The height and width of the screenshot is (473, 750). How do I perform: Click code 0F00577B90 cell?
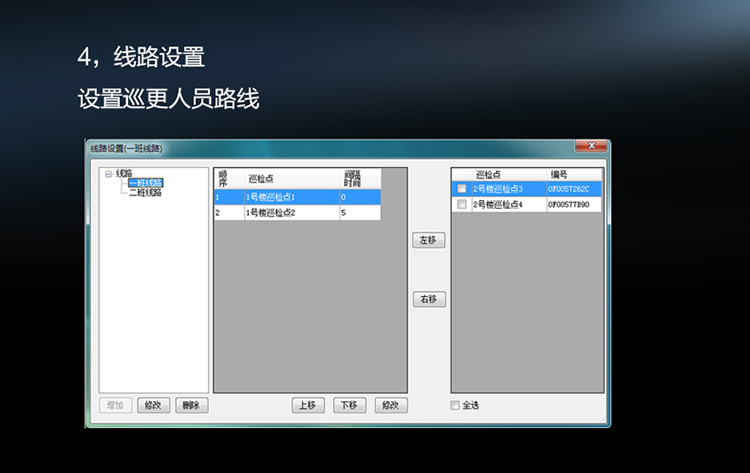pos(574,204)
